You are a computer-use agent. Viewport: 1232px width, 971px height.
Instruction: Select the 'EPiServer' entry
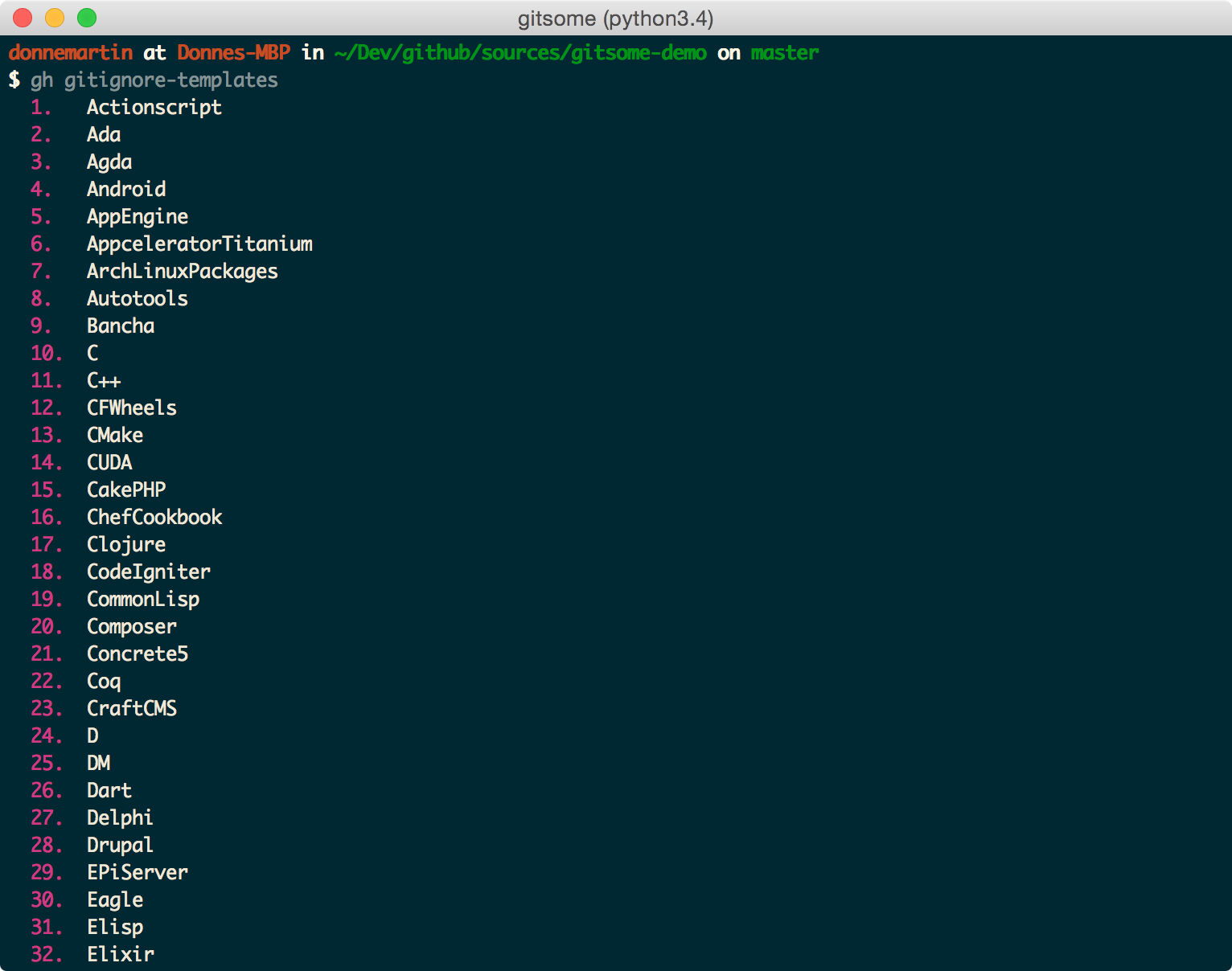point(138,873)
